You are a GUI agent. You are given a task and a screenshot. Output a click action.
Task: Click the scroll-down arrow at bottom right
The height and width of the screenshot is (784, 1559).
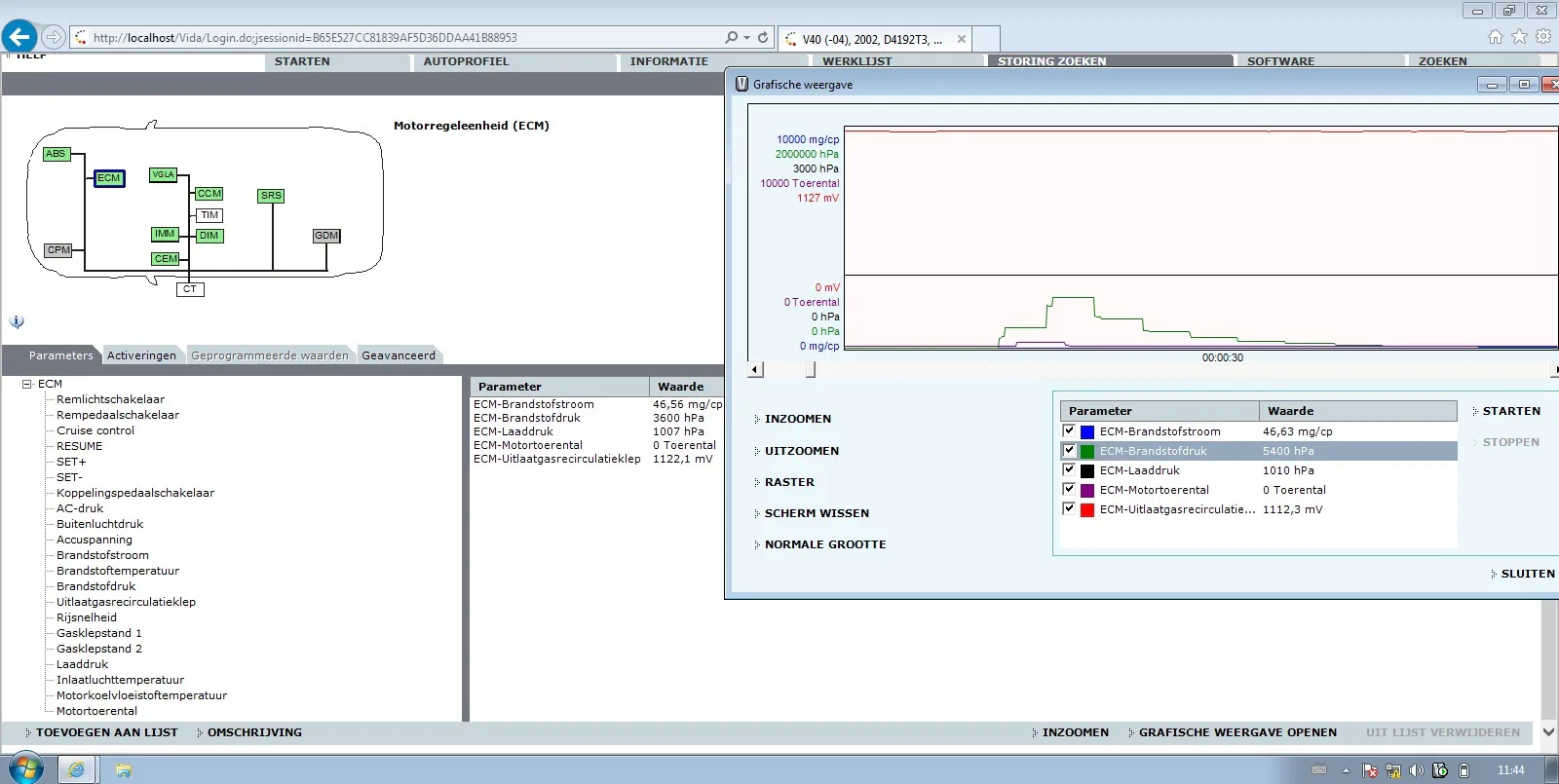(x=1548, y=731)
